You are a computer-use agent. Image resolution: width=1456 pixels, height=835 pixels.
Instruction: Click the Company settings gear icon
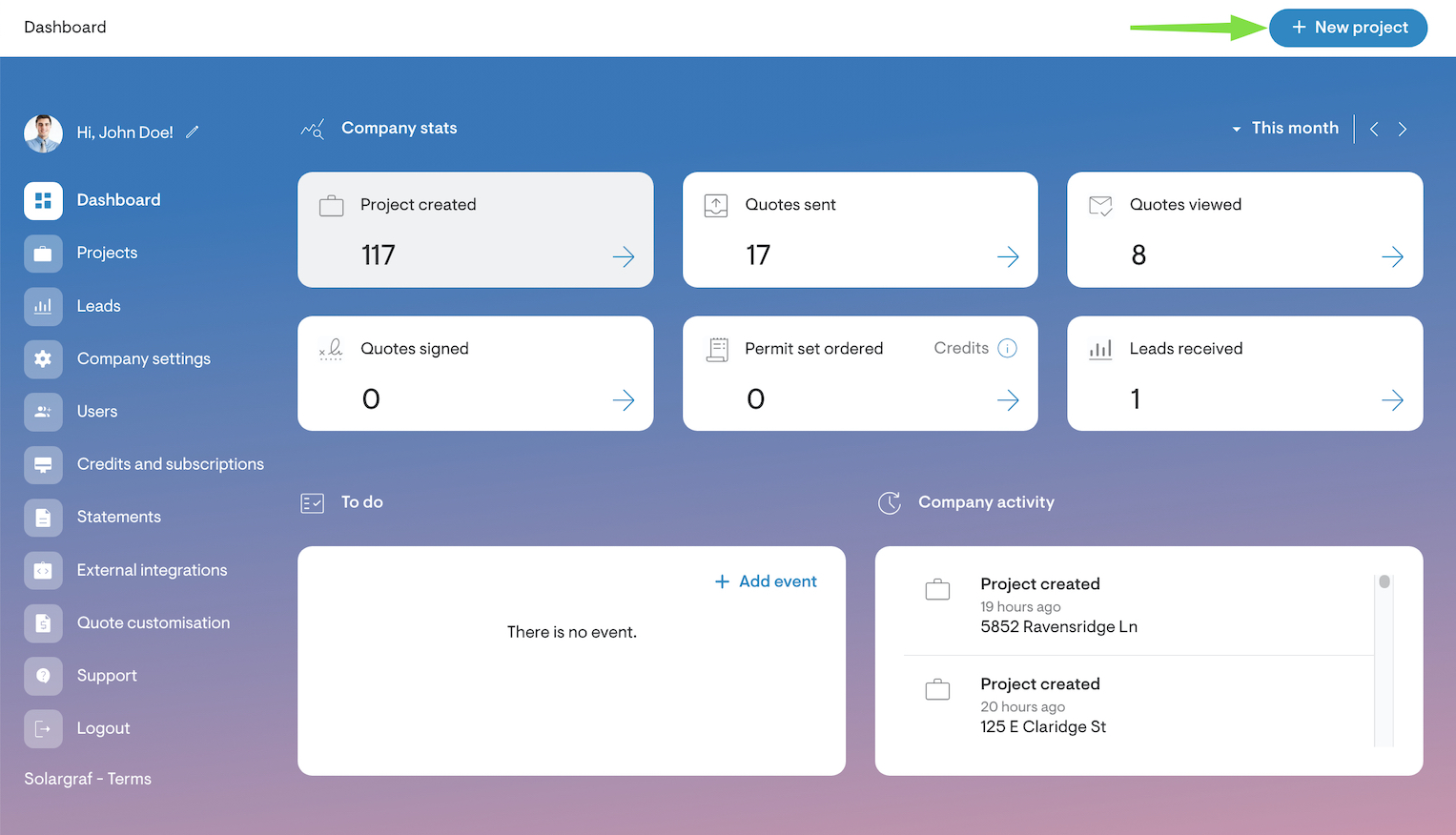pyautogui.click(x=43, y=359)
